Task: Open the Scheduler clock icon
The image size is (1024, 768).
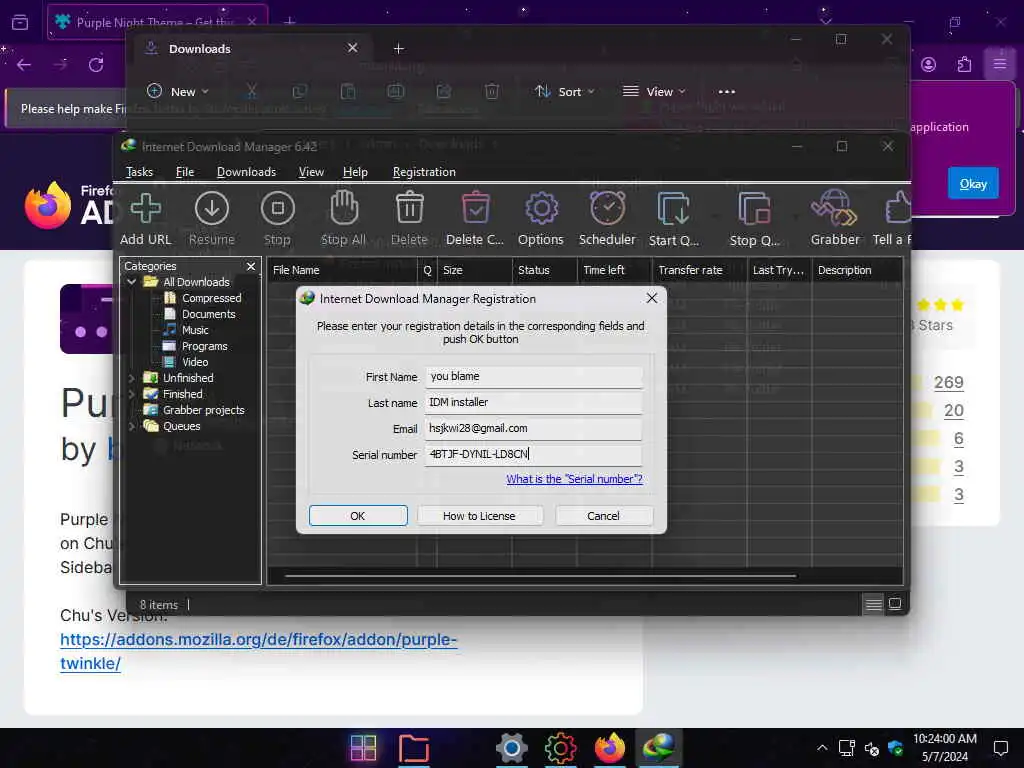Action: (607, 209)
